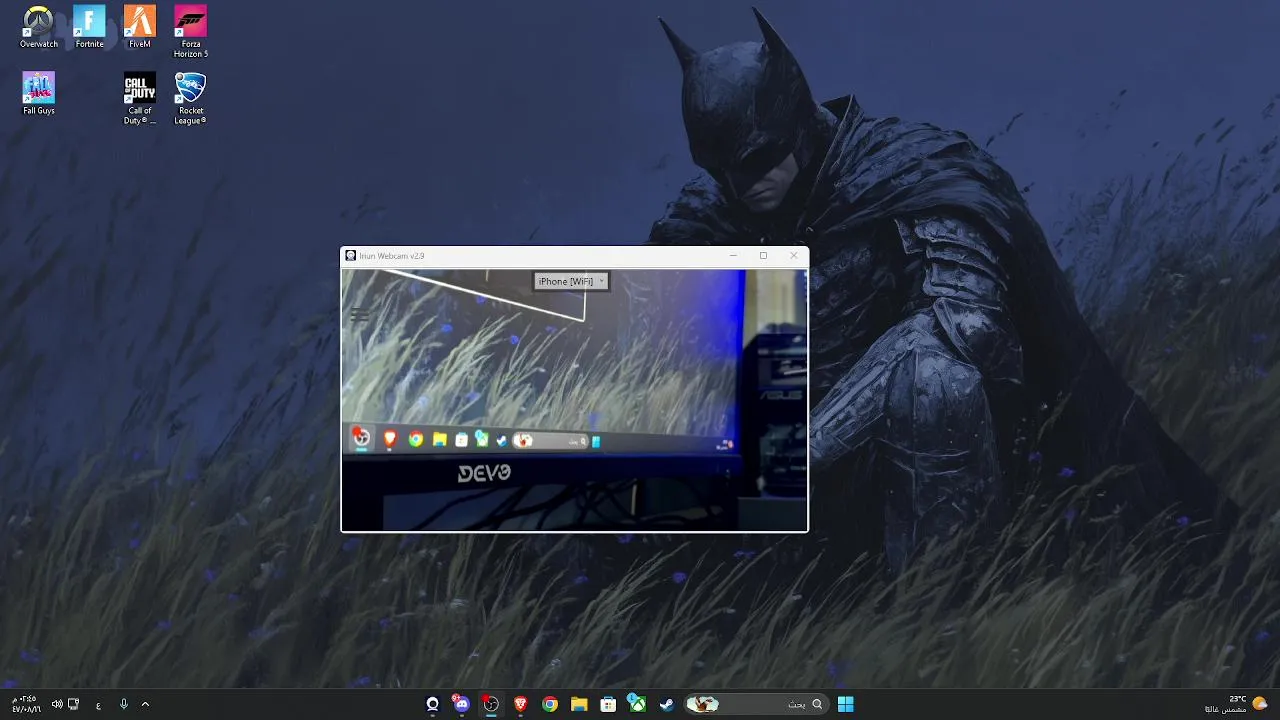Switch to OBS Studio in the taskbar
This screenshot has height=720, width=1280.
click(x=491, y=704)
